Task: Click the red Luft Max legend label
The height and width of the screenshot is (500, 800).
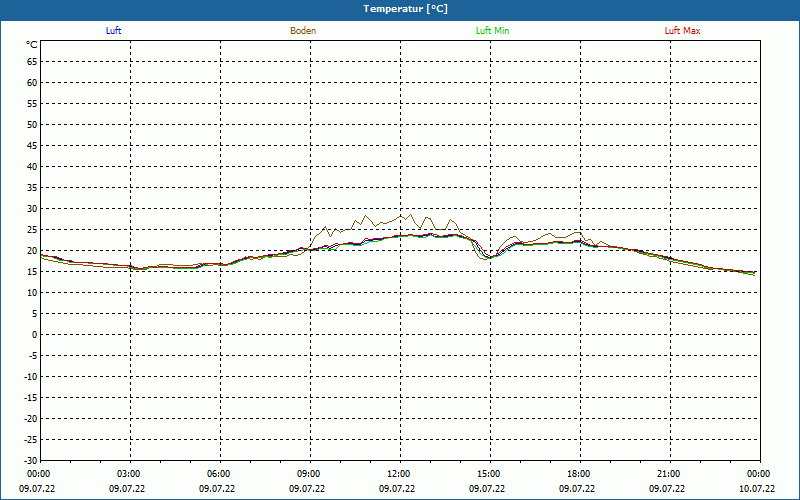Action: coord(682,31)
